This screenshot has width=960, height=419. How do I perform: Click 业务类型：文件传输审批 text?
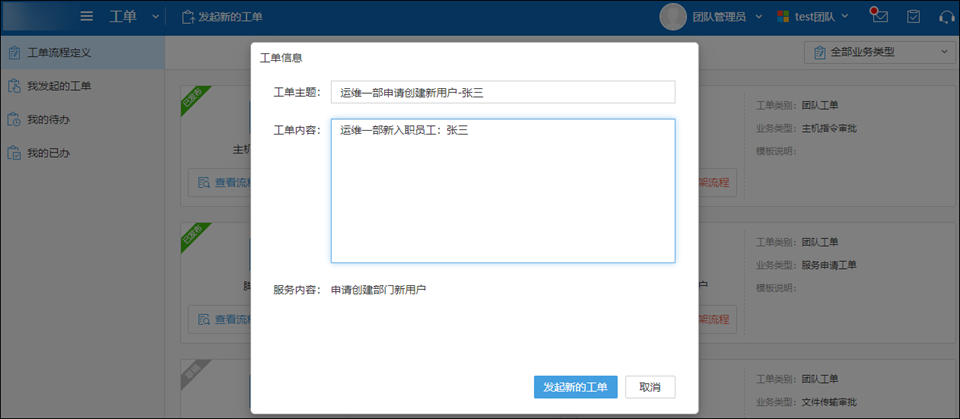coord(806,402)
